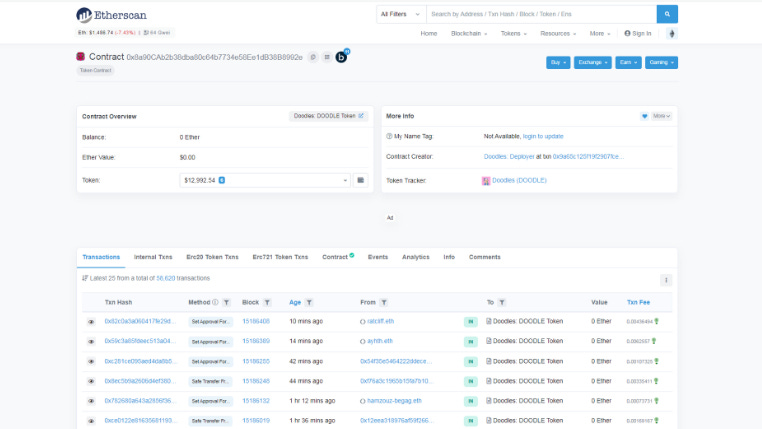
Task: Open the Comments tab
Action: tap(485, 257)
